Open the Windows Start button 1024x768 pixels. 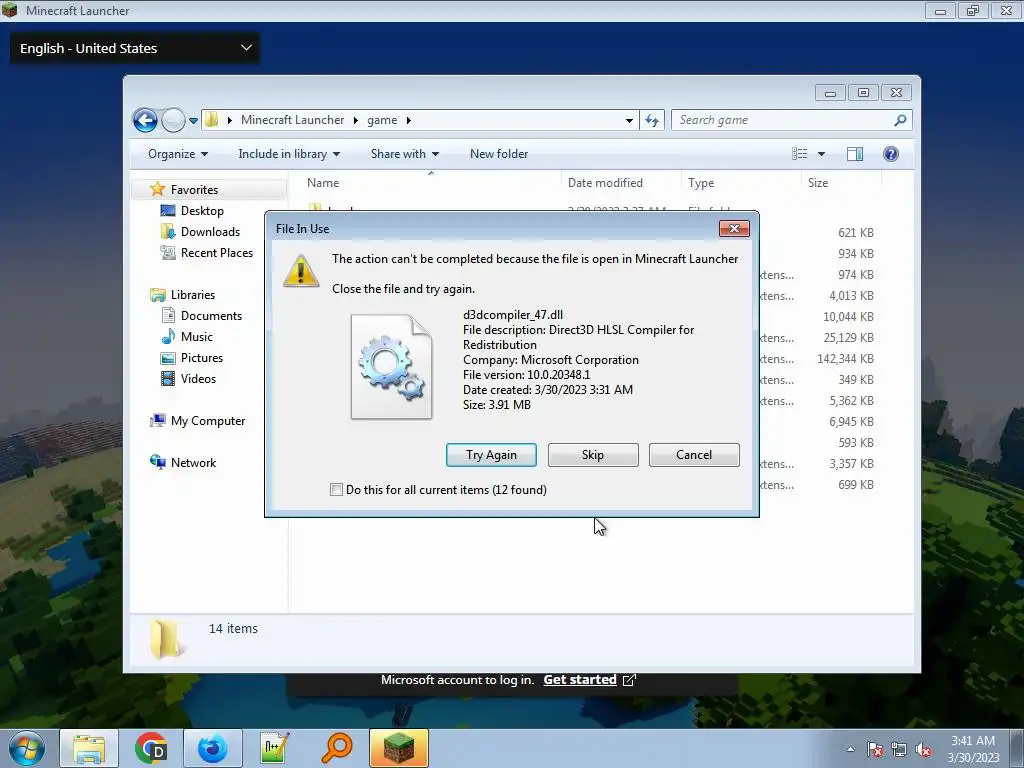coord(27,748)
